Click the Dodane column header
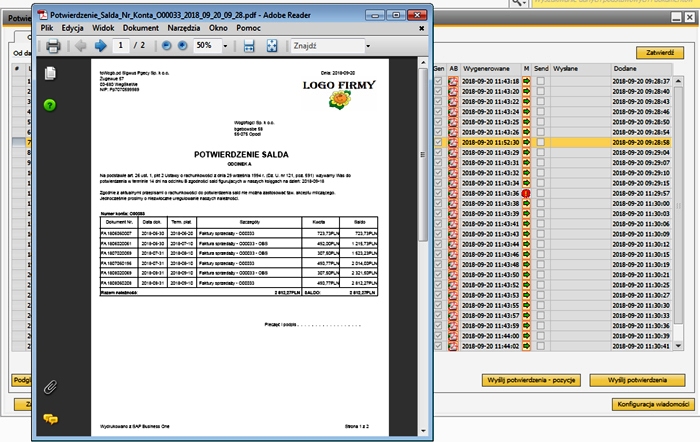This screenshot has height=442, width=700. (642, 69)
